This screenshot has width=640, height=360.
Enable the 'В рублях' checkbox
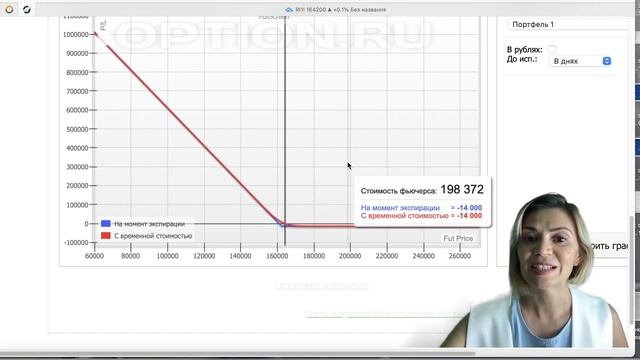(x=552, y=49)
